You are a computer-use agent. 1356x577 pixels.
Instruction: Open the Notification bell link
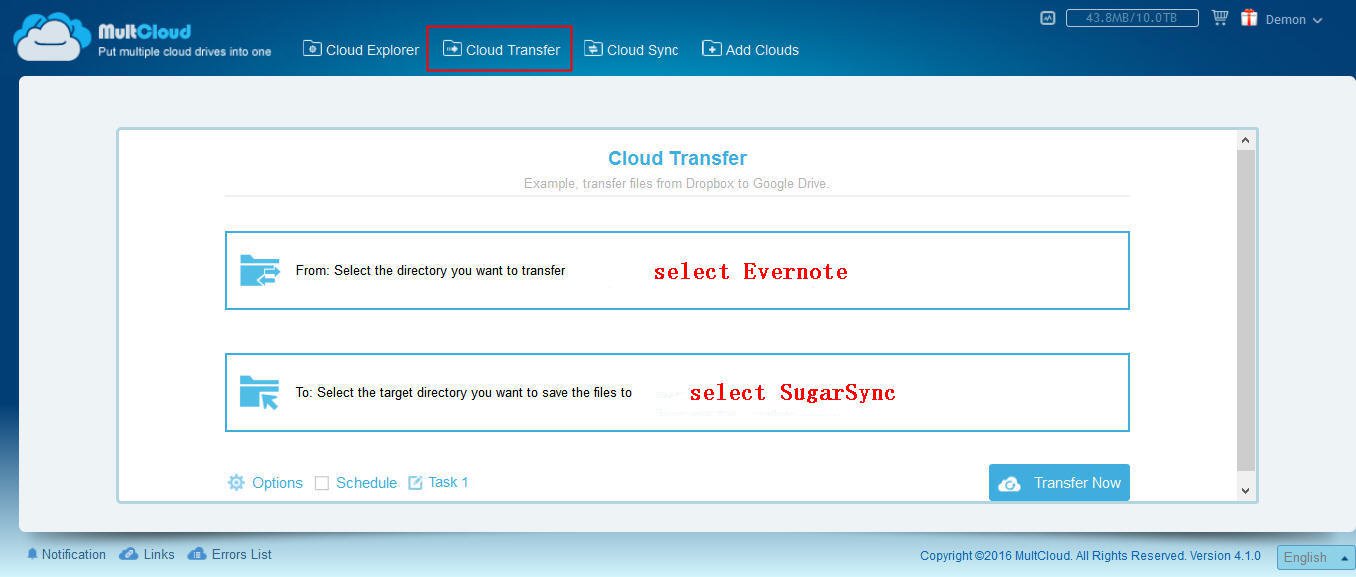coord(66,554)
